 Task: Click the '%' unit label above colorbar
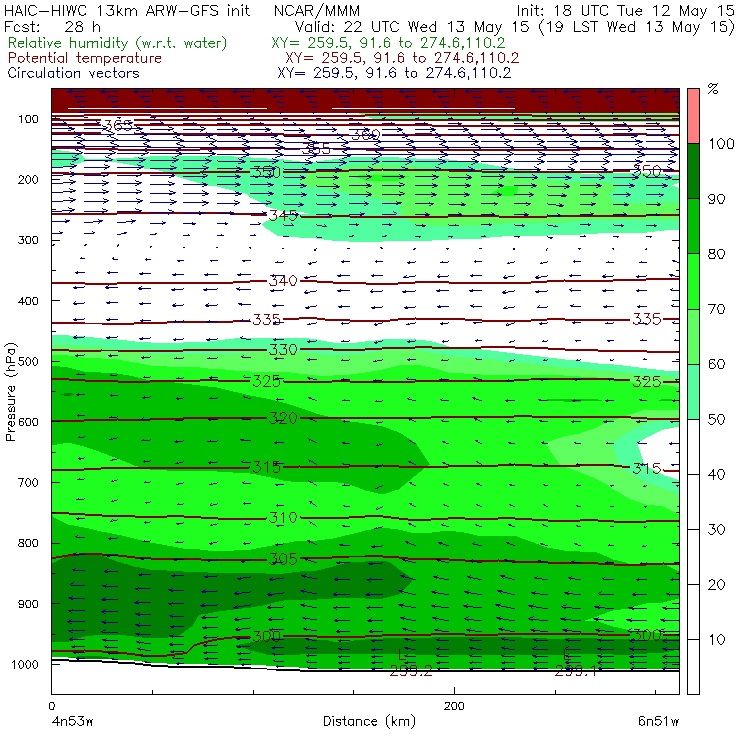(x=713, y=88)
